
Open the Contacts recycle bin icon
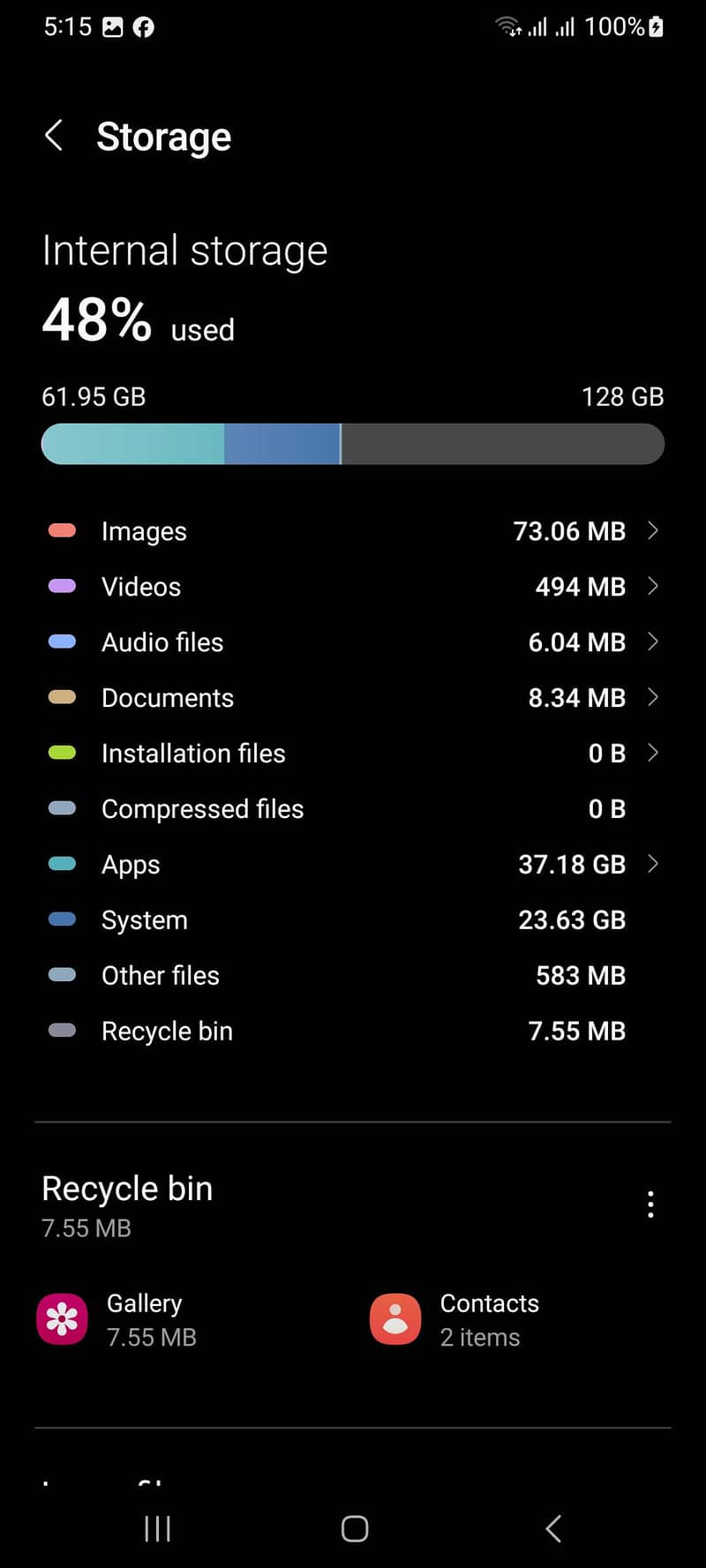[395, 1319]
